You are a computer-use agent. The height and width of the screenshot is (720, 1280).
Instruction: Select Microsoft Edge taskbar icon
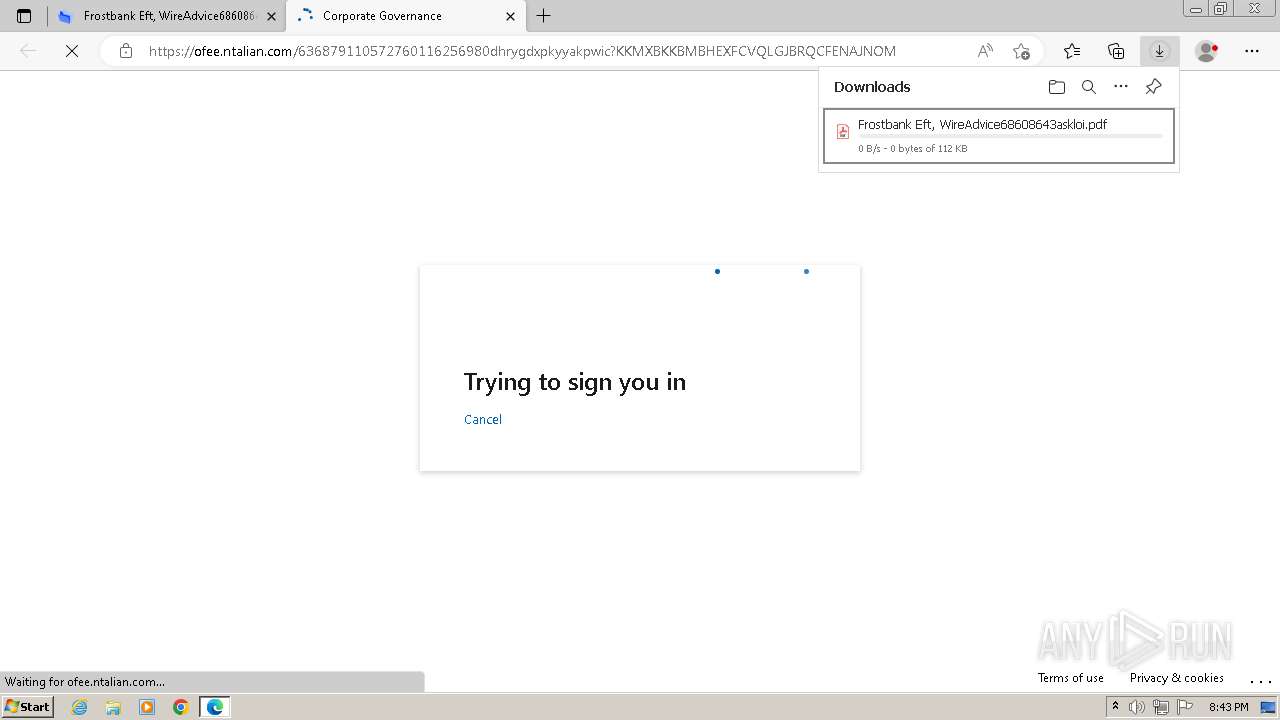click(215, 707)
